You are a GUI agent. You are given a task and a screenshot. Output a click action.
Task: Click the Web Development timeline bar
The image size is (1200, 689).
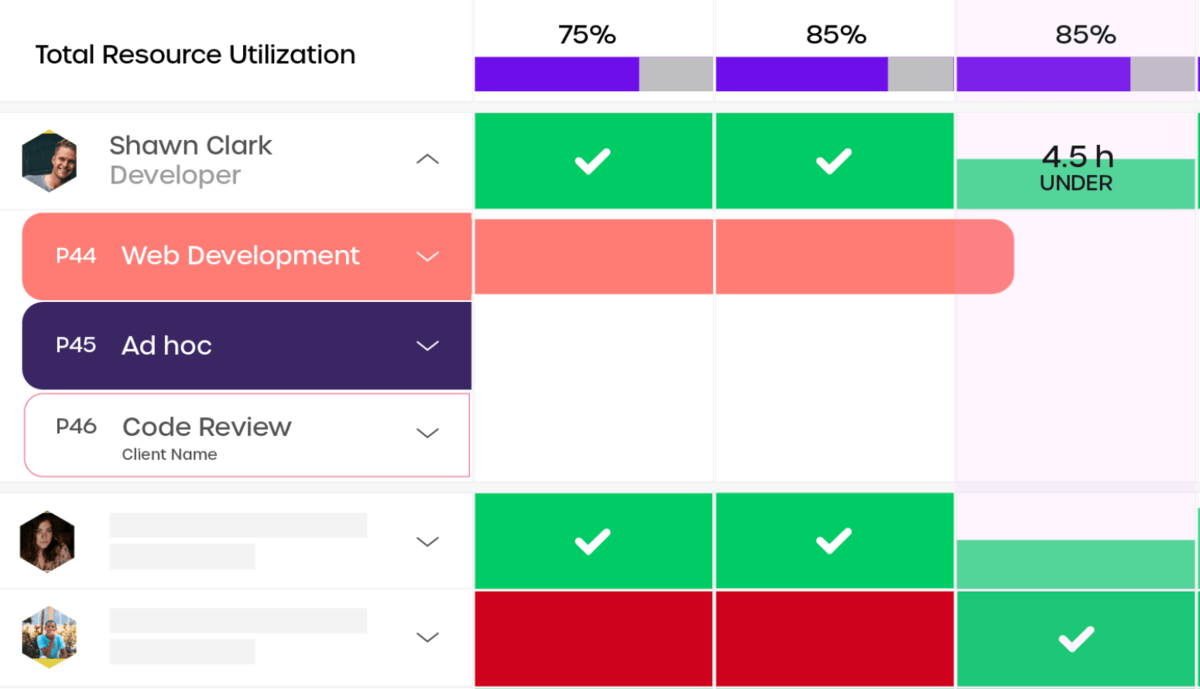(x=743, y=257)
